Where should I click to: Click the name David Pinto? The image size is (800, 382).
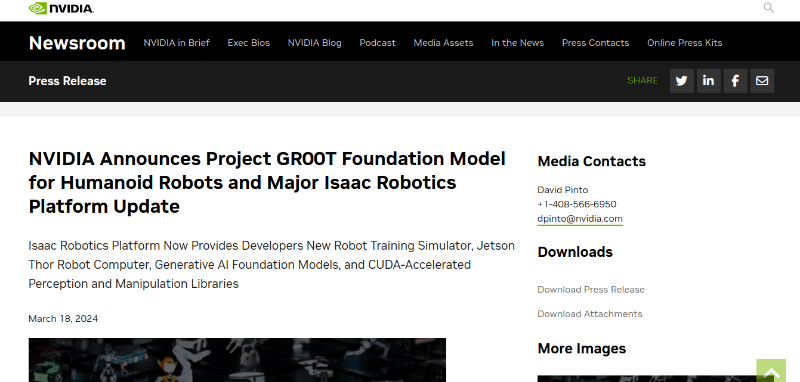tap(563, 190)
